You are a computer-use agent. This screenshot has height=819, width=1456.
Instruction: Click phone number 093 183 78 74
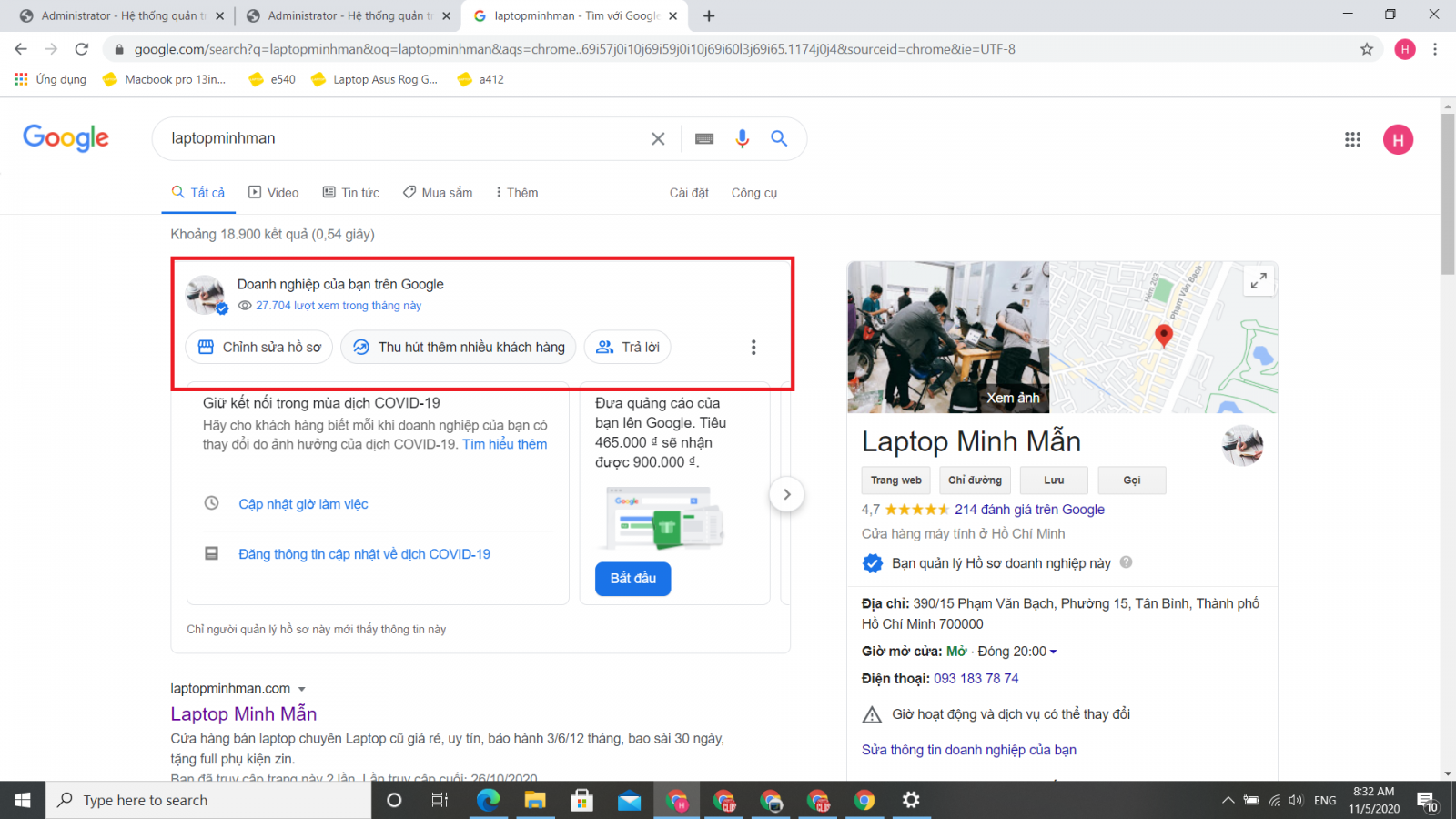pyautogui.click(x=976, y=679)
